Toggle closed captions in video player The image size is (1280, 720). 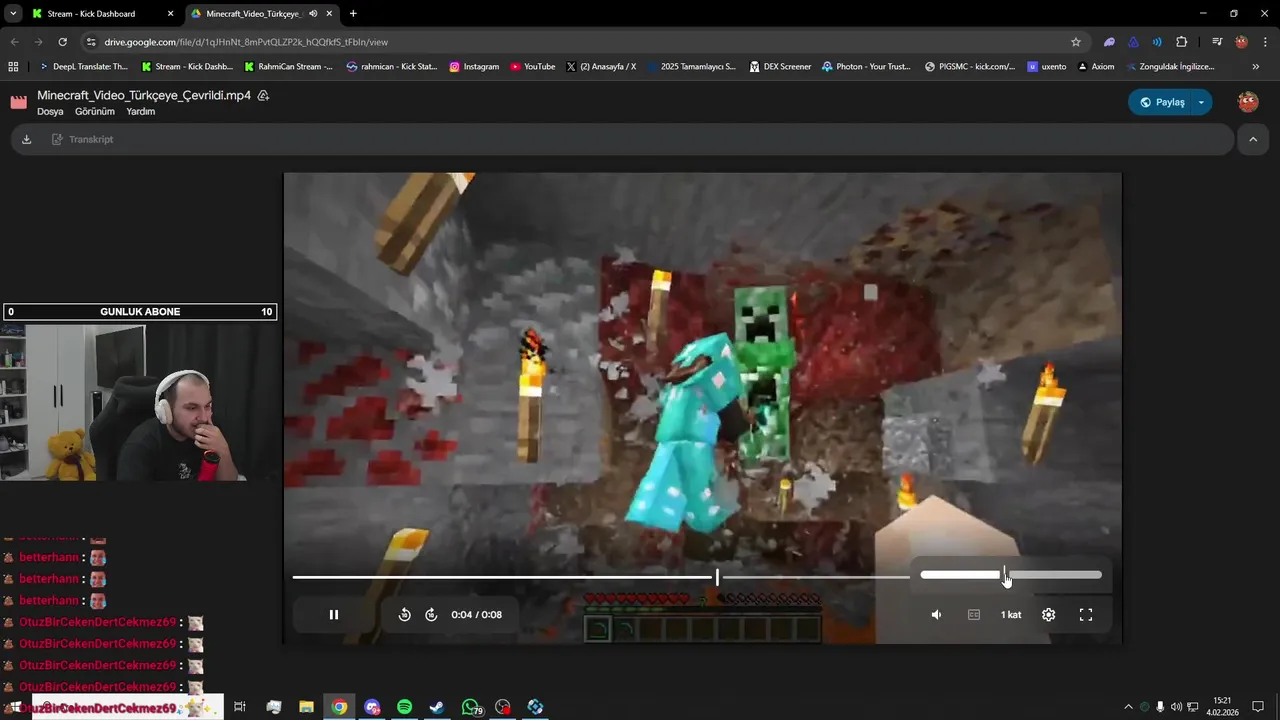pos(974,615)
